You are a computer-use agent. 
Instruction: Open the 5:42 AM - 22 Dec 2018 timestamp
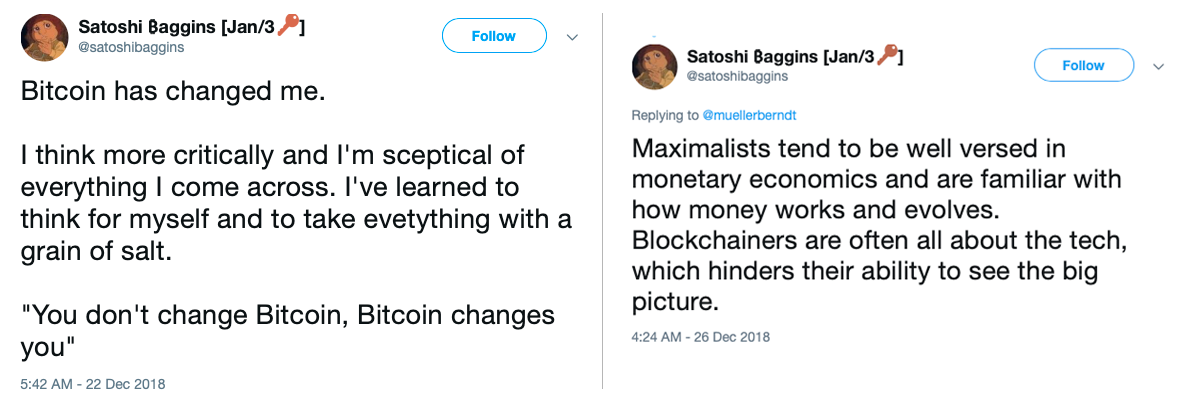point(93,384)
